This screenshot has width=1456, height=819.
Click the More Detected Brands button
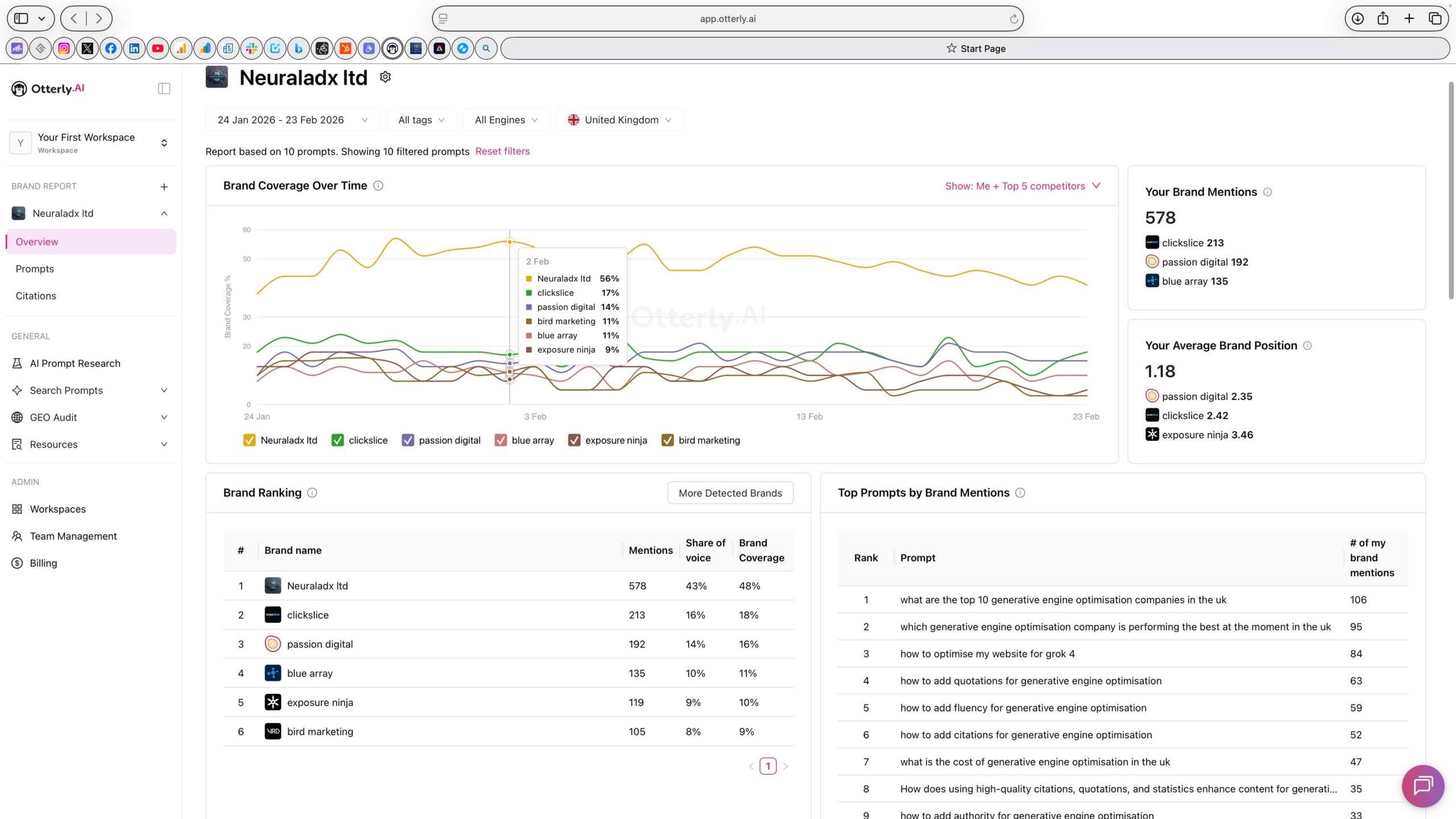pyautogui.click(x=730, y=493)
